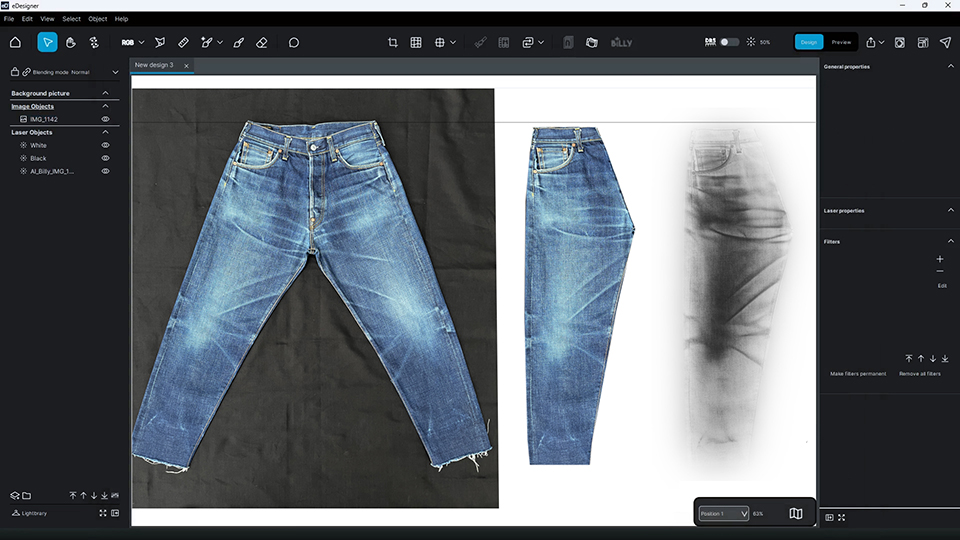Select the AI_Billy_IMG_1 laser object

tap(52, 171)
